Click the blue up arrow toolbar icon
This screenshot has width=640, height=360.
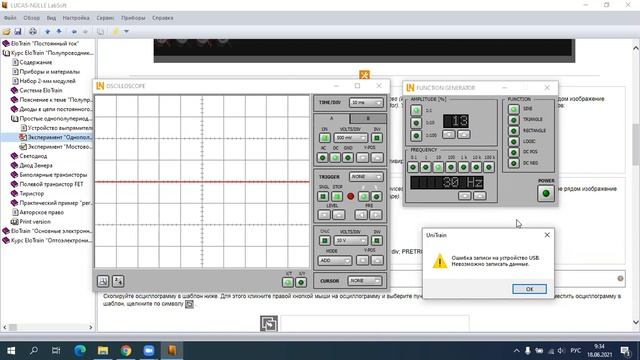tap(59, 31)
